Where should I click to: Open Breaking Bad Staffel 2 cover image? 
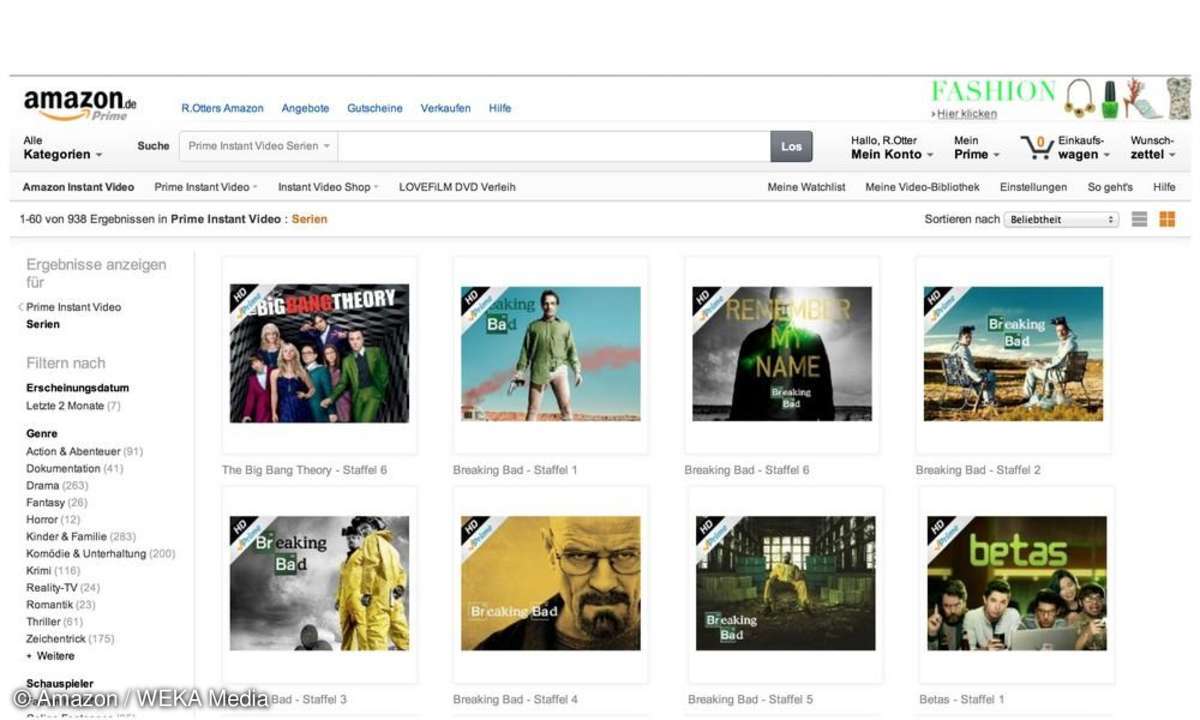click(1013, 354)
